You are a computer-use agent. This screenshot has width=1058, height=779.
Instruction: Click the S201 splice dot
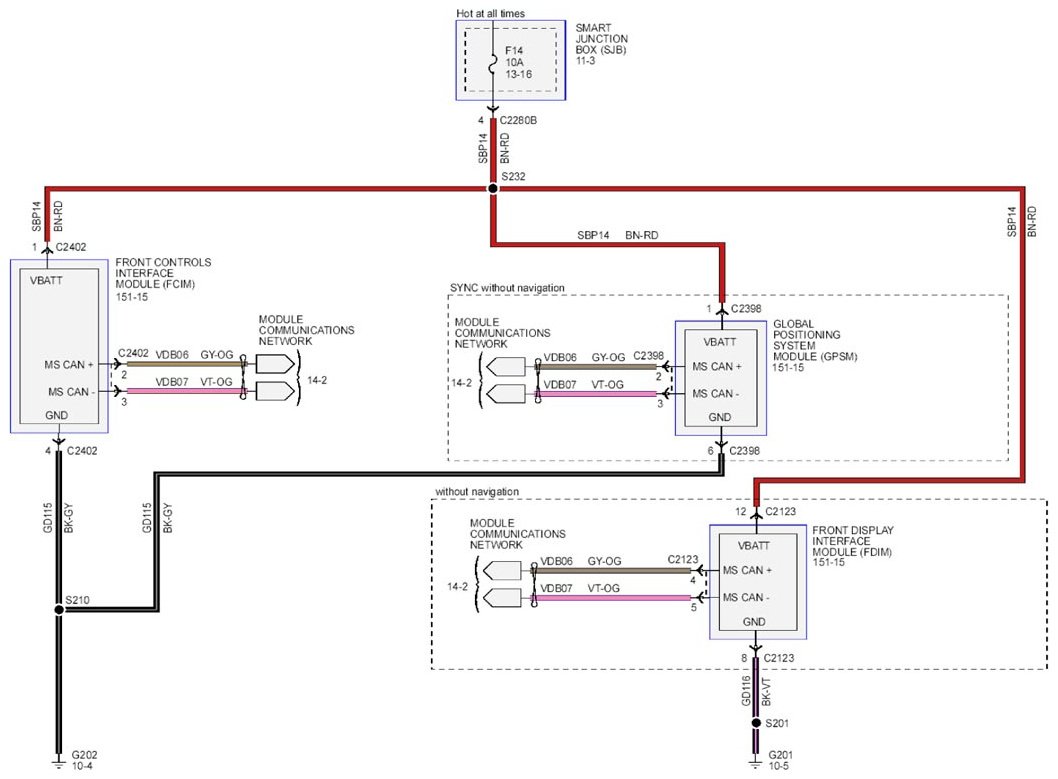click(756, 723)
